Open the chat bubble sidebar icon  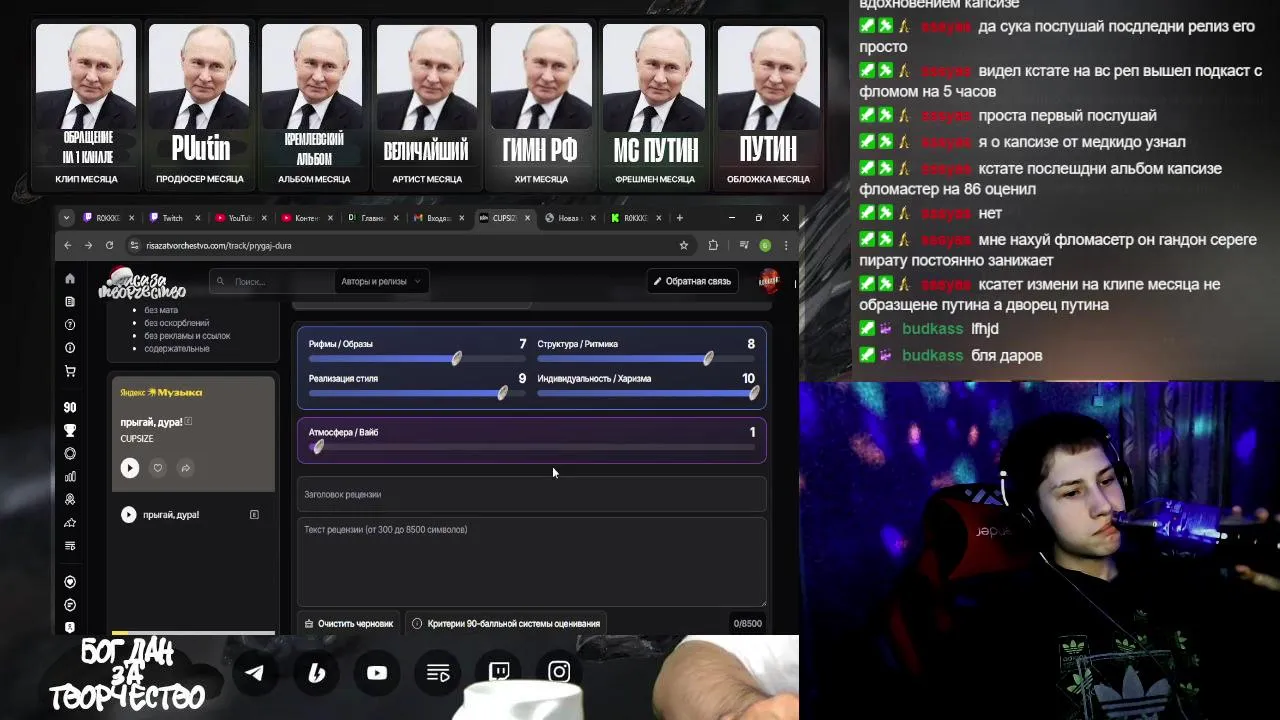(70, 605)
